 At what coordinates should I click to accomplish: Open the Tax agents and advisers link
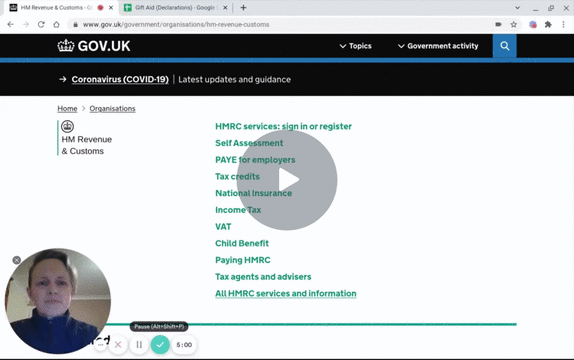263,277
